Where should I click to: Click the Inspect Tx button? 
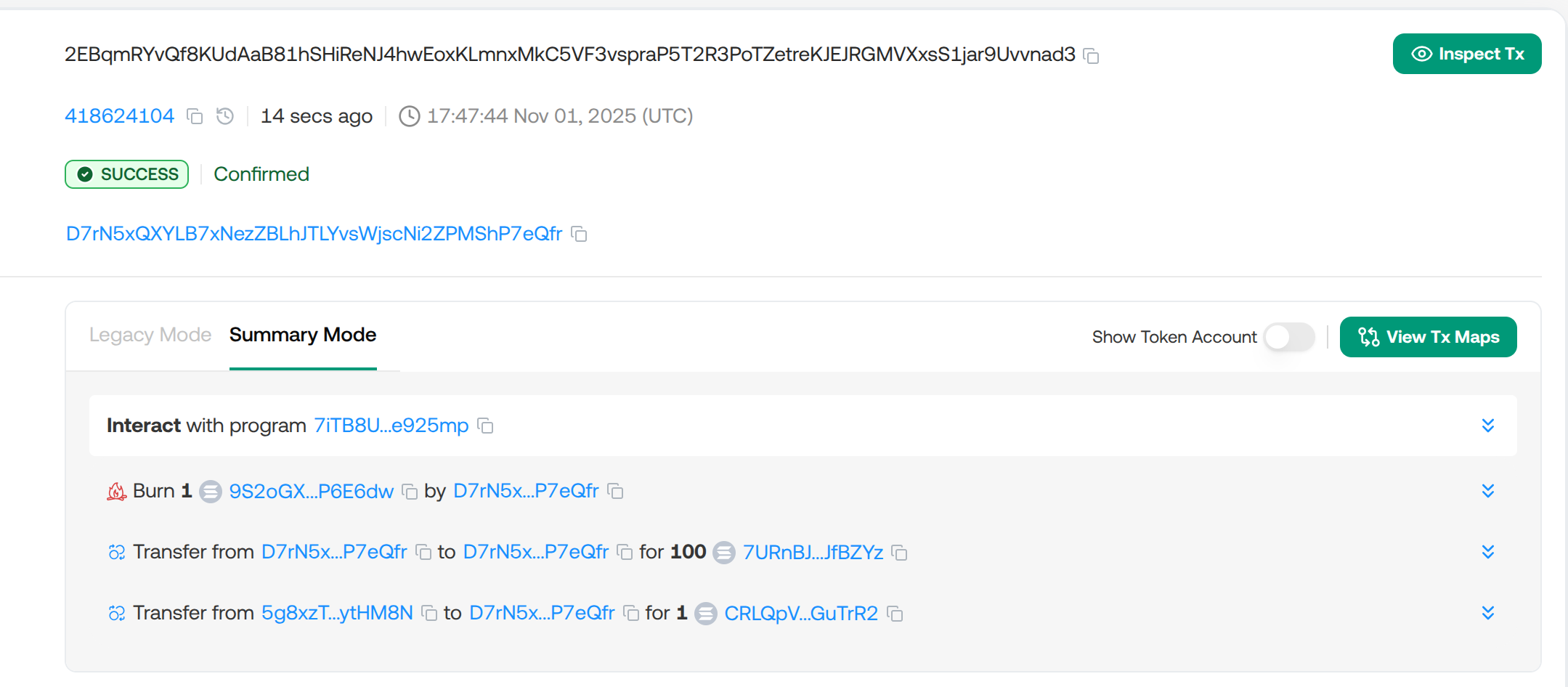click(1466, 54)
